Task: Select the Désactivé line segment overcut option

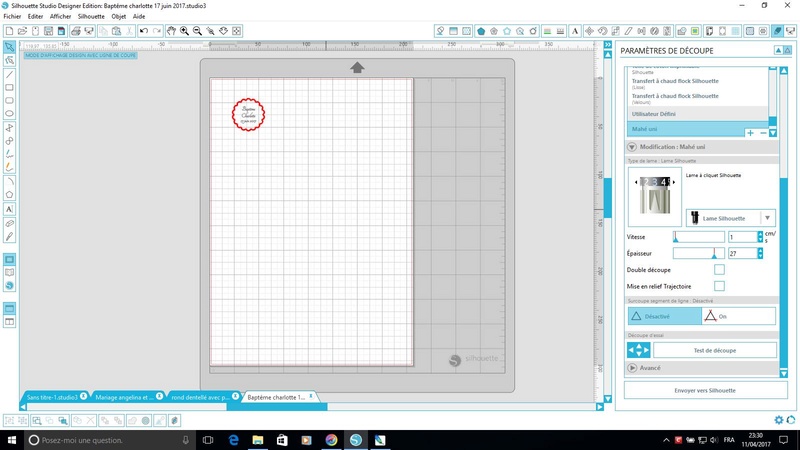Action: (x=664, y=316)
